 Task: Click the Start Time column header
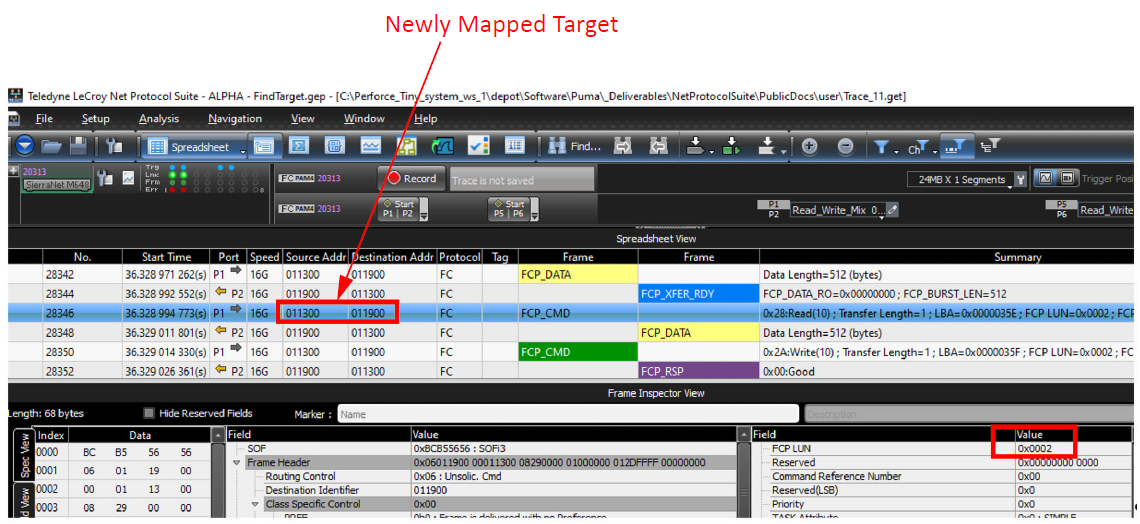(167, 257)
